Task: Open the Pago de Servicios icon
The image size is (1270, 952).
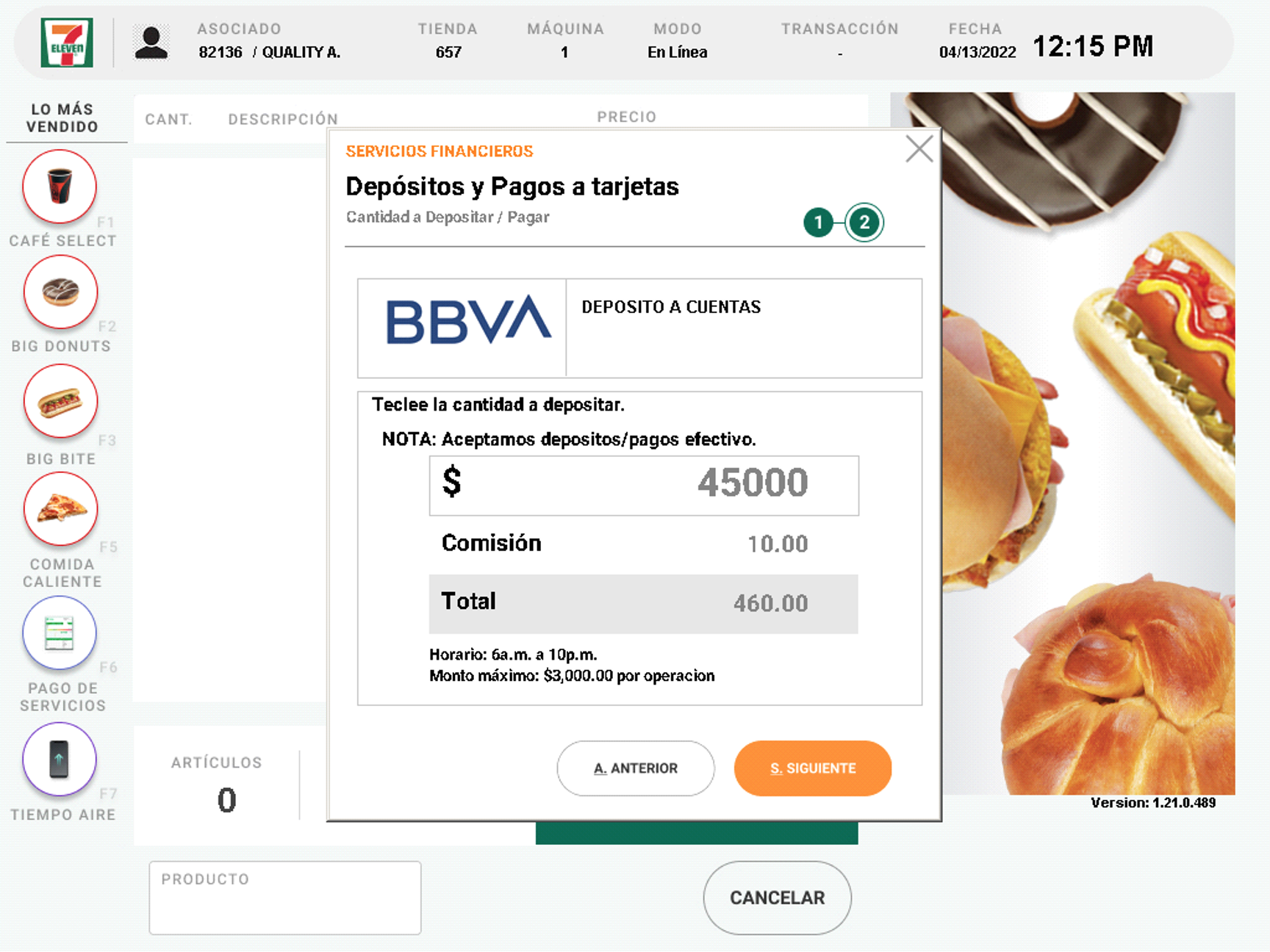Action: click(60, 632)
